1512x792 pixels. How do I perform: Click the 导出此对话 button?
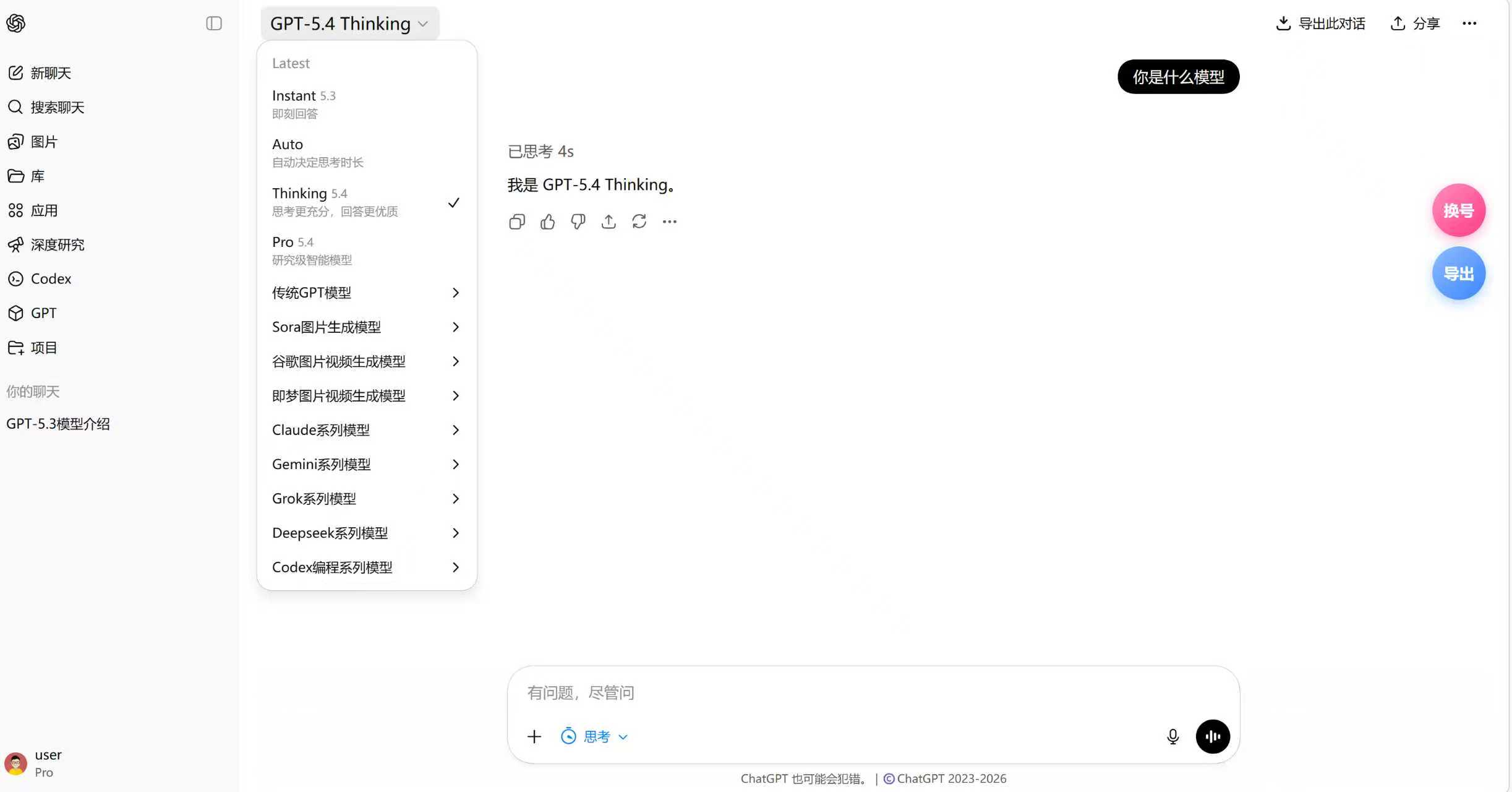click(x=1321, y=24)
